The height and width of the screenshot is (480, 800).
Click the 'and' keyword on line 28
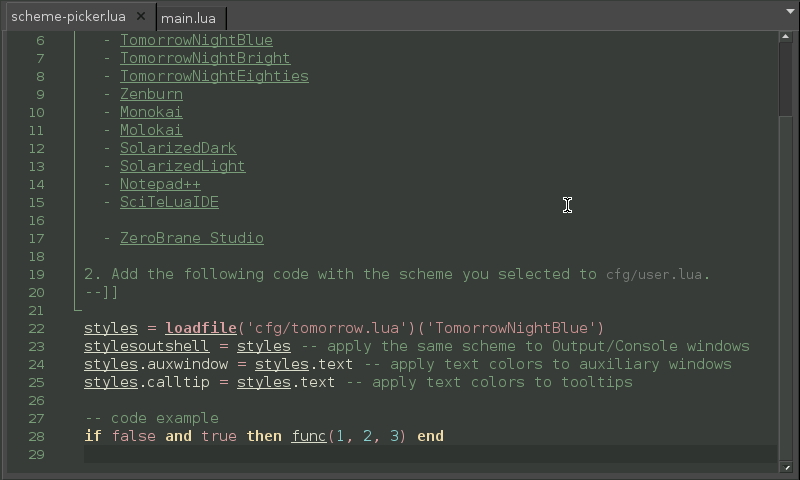click(x=179, y=436)
